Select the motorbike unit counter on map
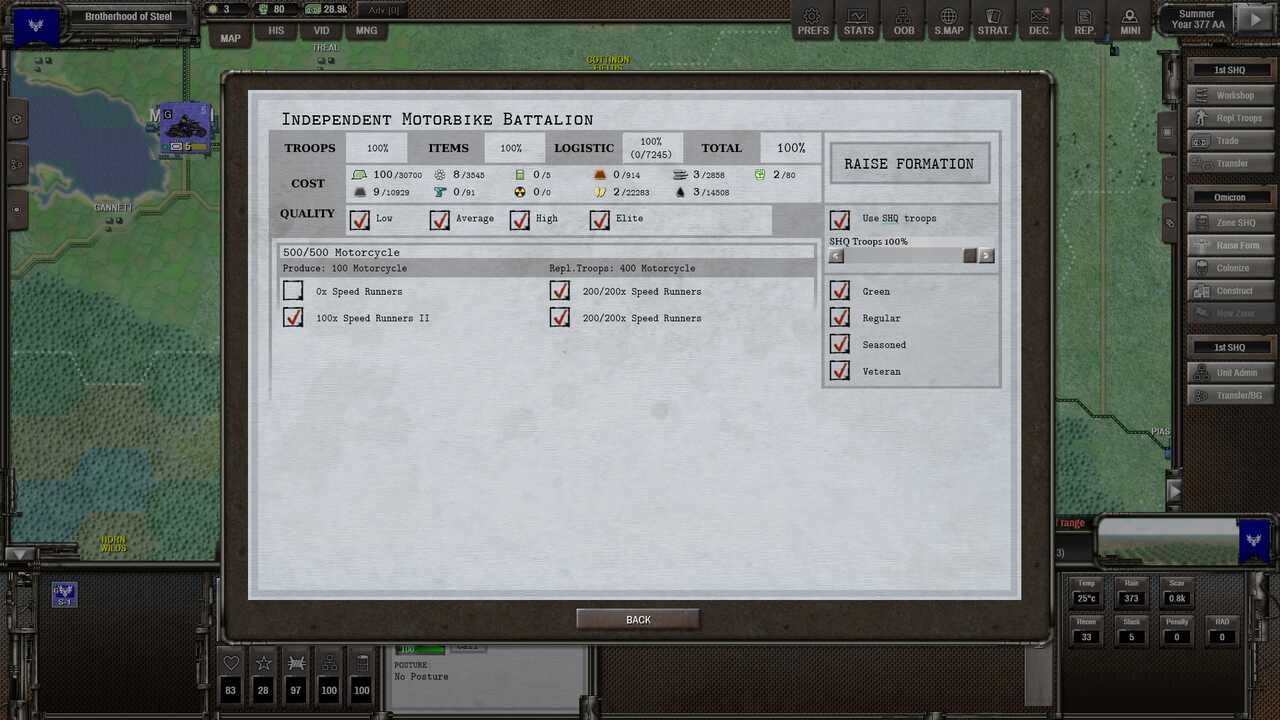 point(186,130)
